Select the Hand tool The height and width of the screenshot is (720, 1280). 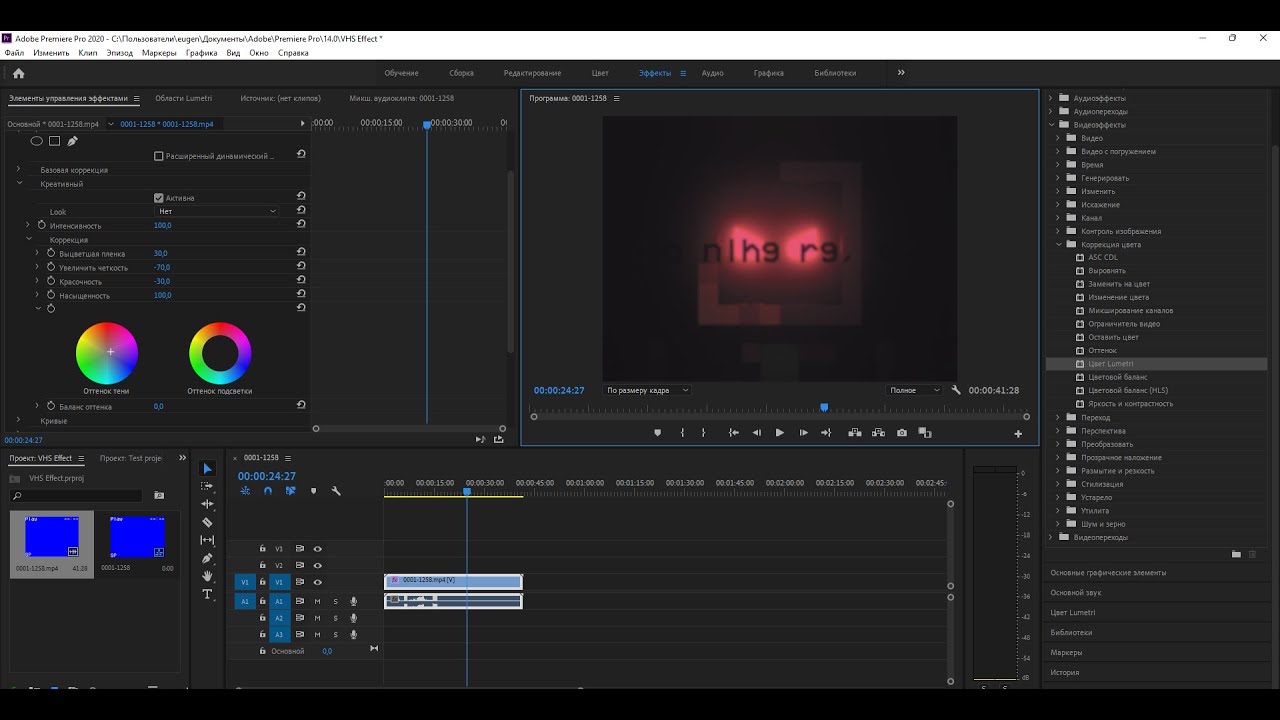click(207, 576)
